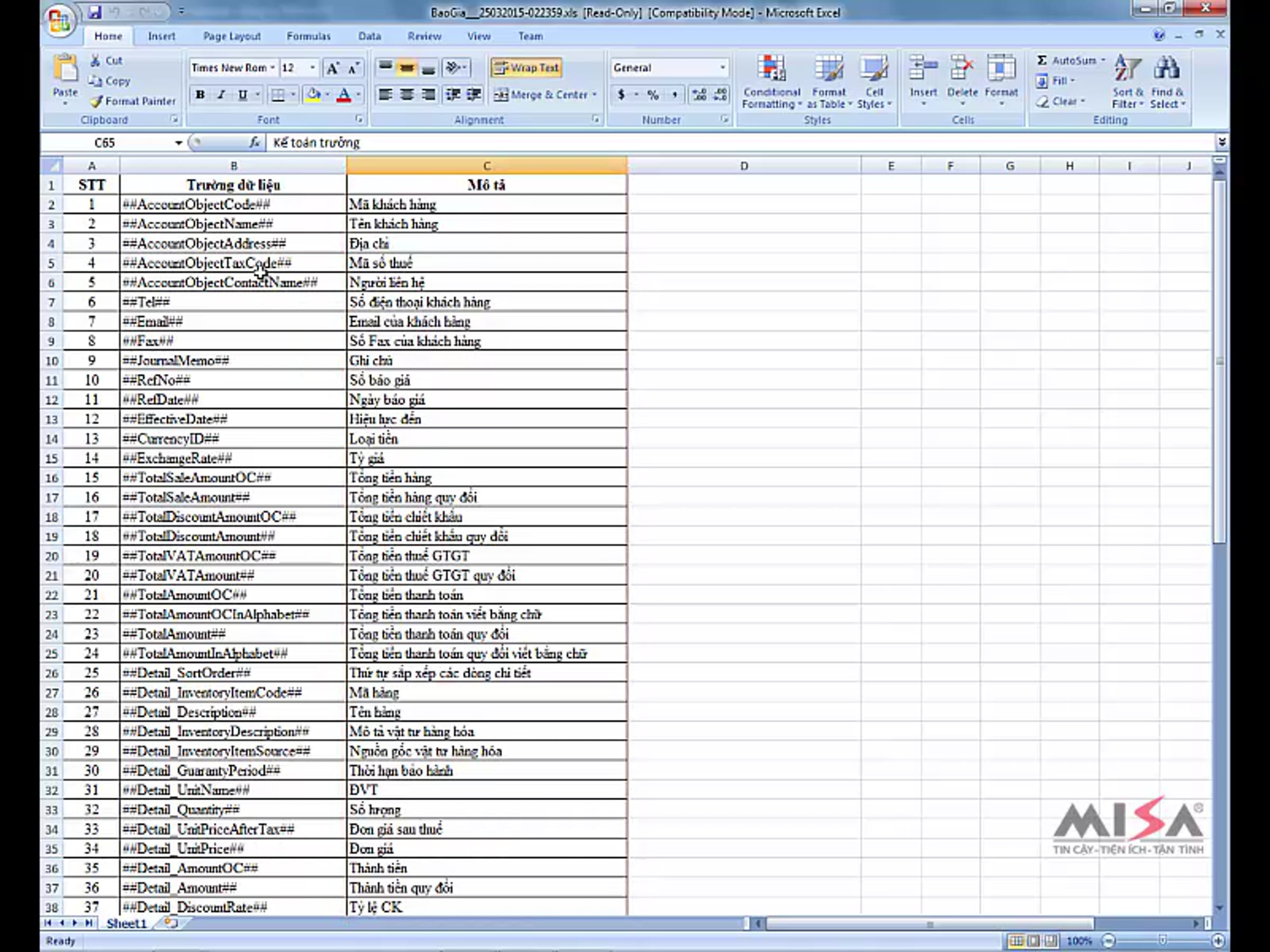Screen dimensions: 1270x952
Task: Switch to Page Break Preview in status bar
Action: pos(1051,941)
